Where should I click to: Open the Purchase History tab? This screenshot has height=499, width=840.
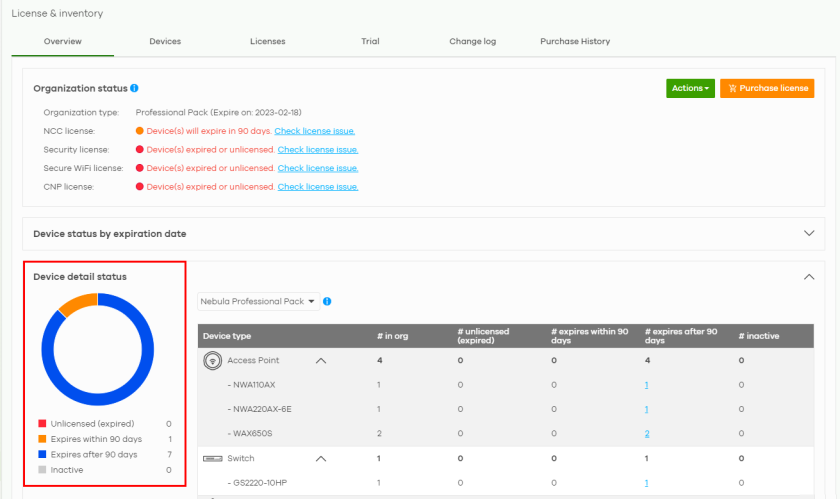pyautogui.click(x=575, y=41)
